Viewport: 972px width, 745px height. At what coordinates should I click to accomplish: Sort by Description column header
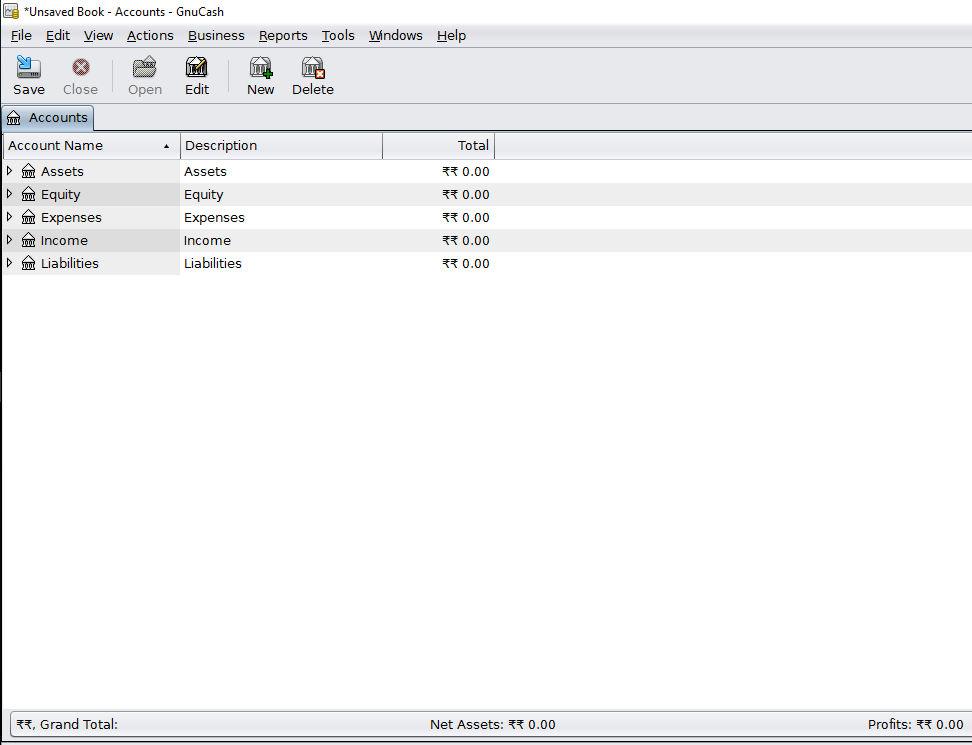(x=281, y=146)
